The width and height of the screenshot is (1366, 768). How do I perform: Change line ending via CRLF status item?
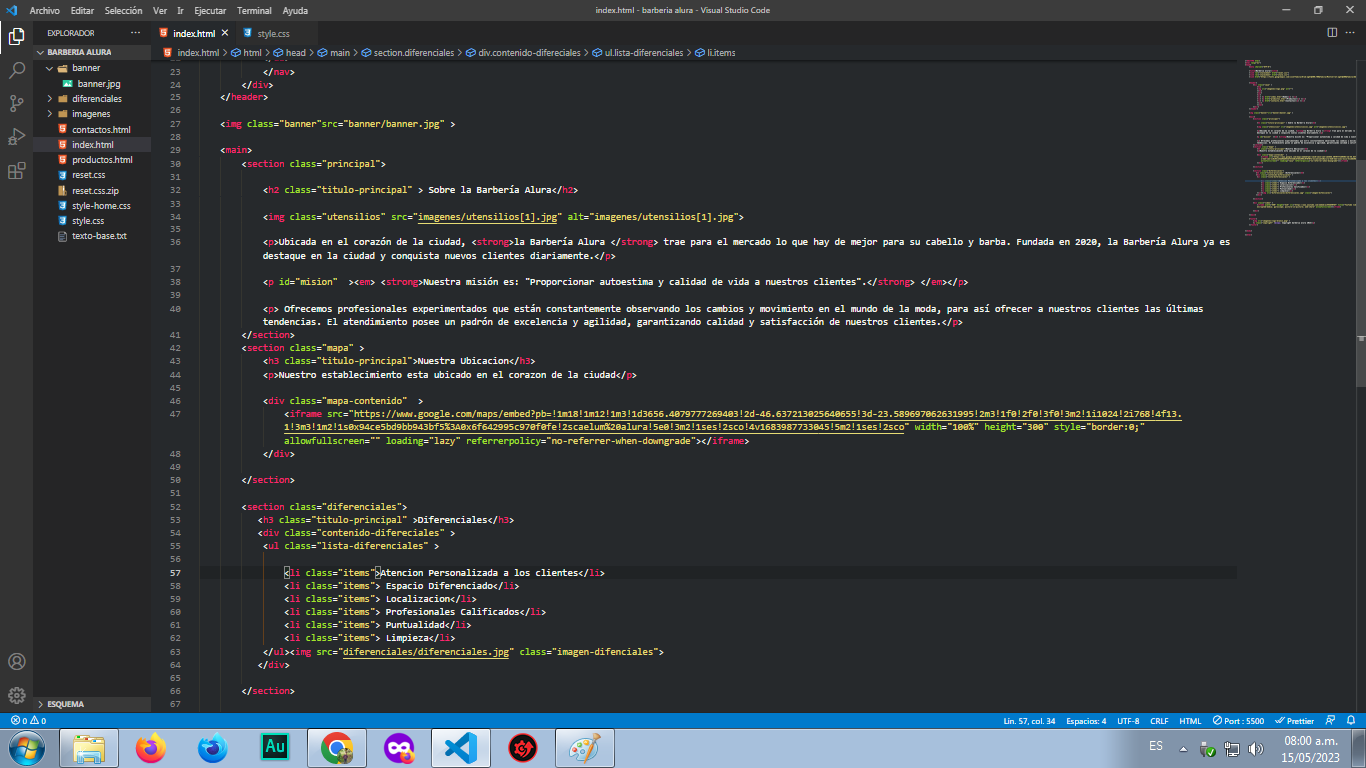pos(1159,720)
